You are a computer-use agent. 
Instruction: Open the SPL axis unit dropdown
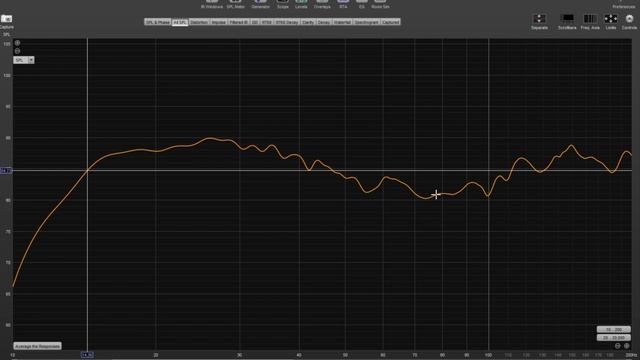tap(24, 60)
